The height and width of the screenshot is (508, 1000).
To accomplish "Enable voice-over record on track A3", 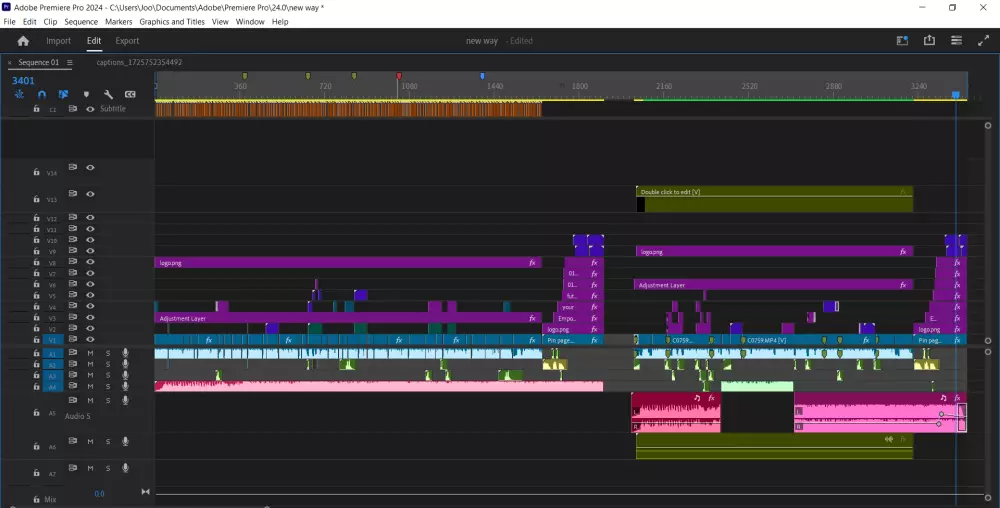I will coord(126,375).
